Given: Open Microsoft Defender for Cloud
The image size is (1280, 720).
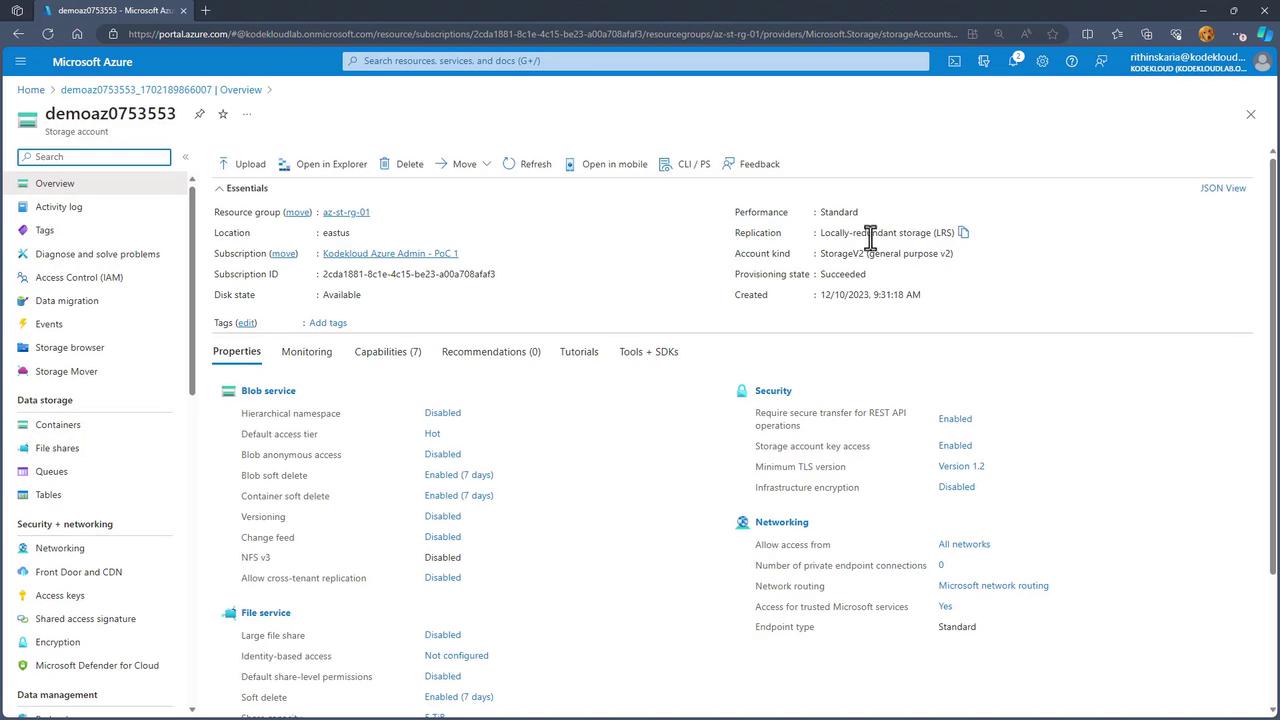Looking at the screenshot, I should (x=97, y=666).
